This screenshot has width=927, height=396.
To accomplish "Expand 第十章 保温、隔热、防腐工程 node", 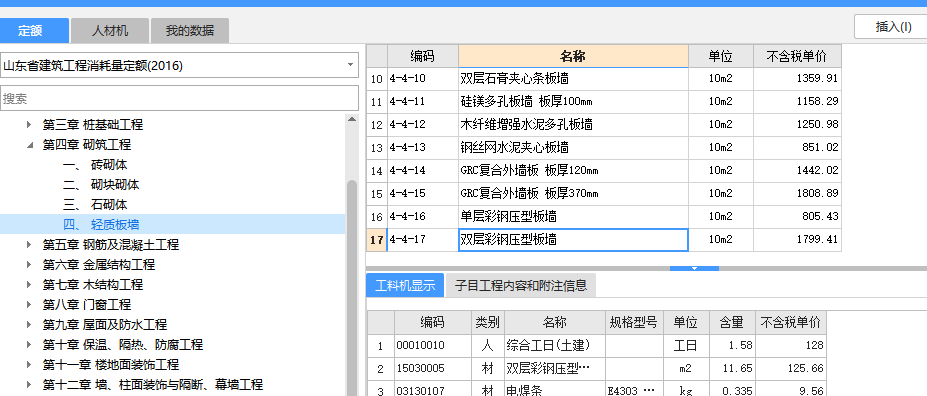I will click(30, 345).
